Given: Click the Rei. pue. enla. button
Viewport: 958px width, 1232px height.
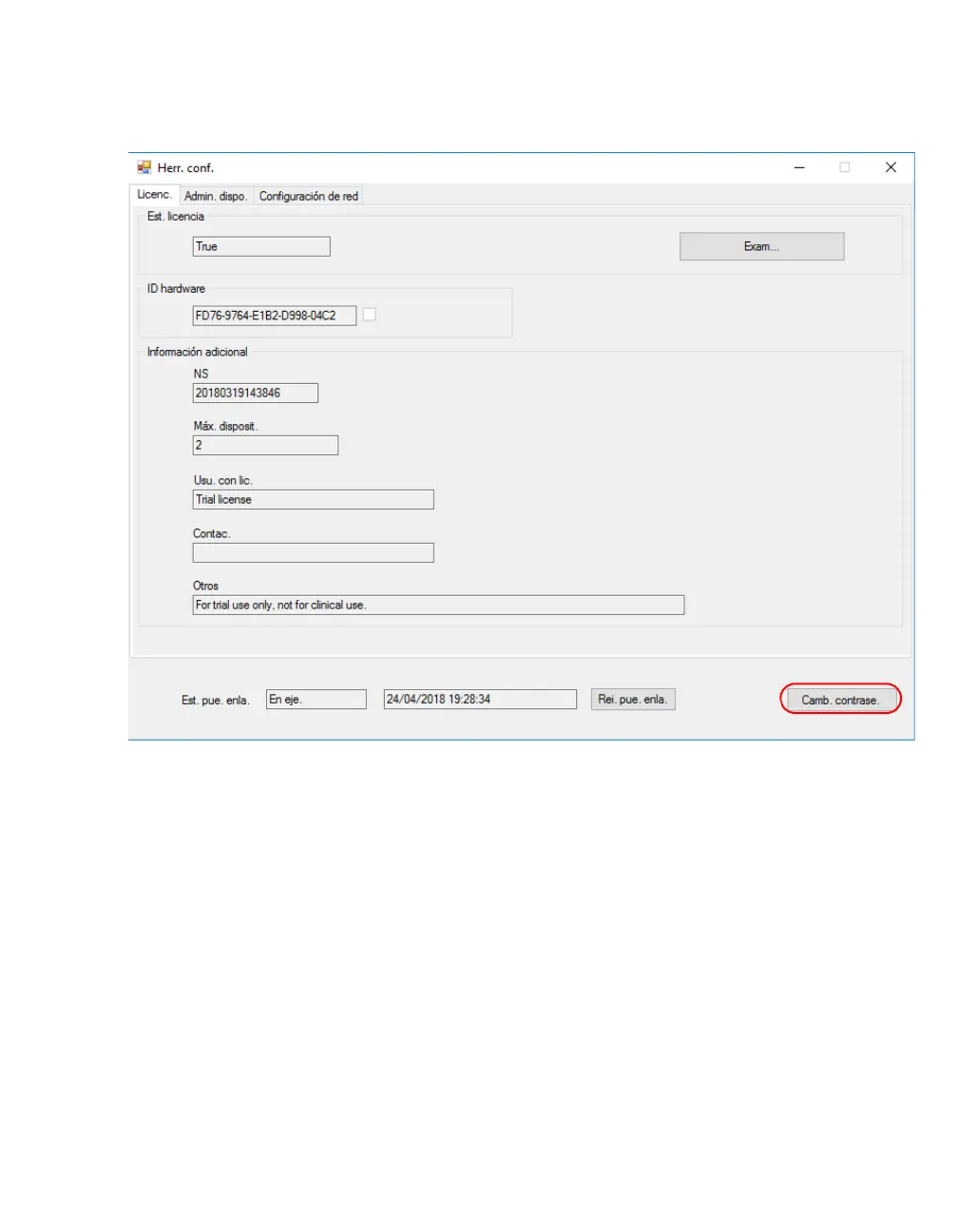Looking at the screenshot, I should (x=633, y=700).
